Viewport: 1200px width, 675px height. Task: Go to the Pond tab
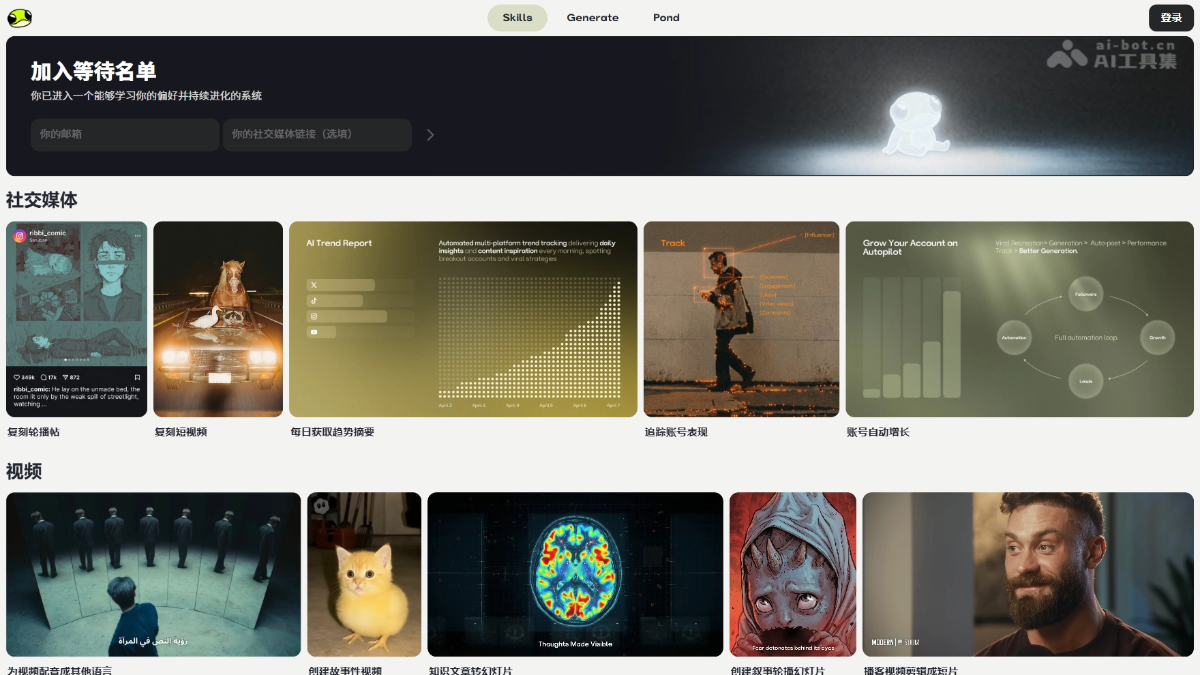click(x=666, y=18)
